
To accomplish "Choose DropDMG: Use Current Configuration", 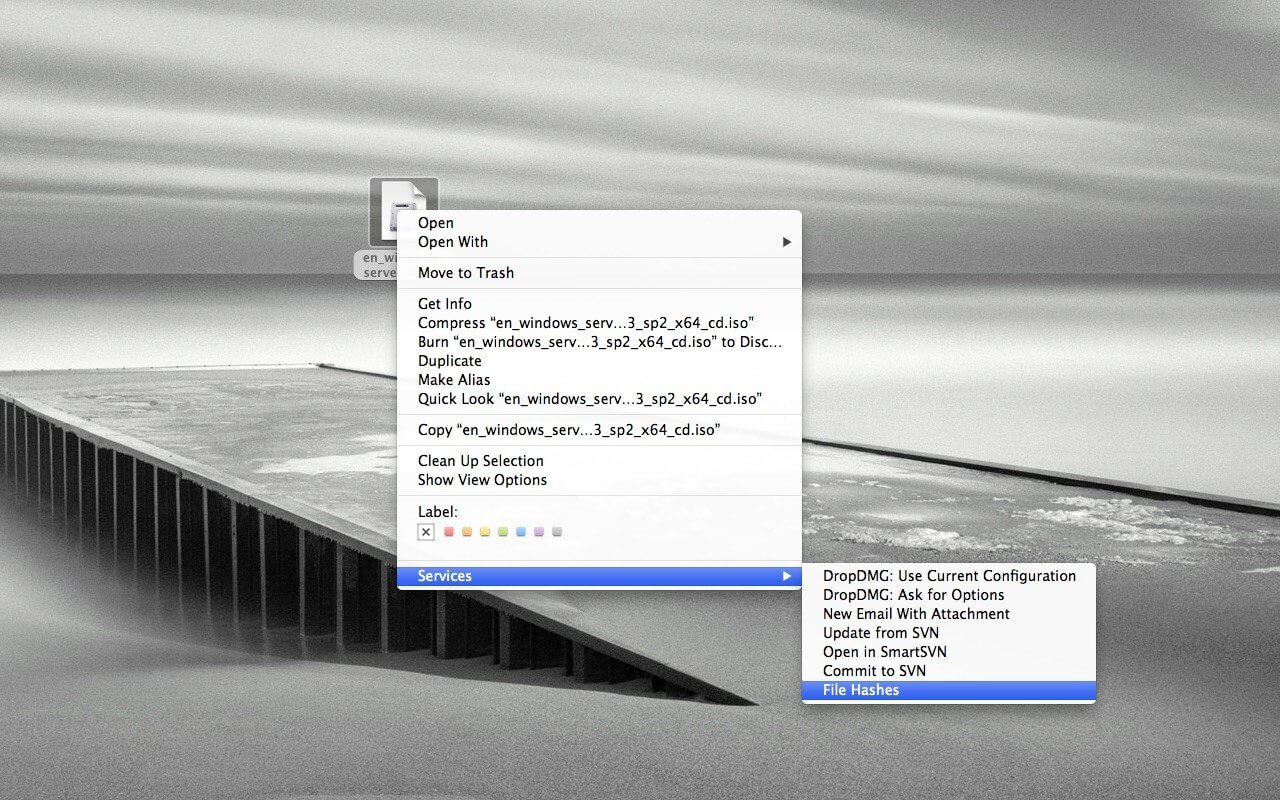I will tap(948, 575).
